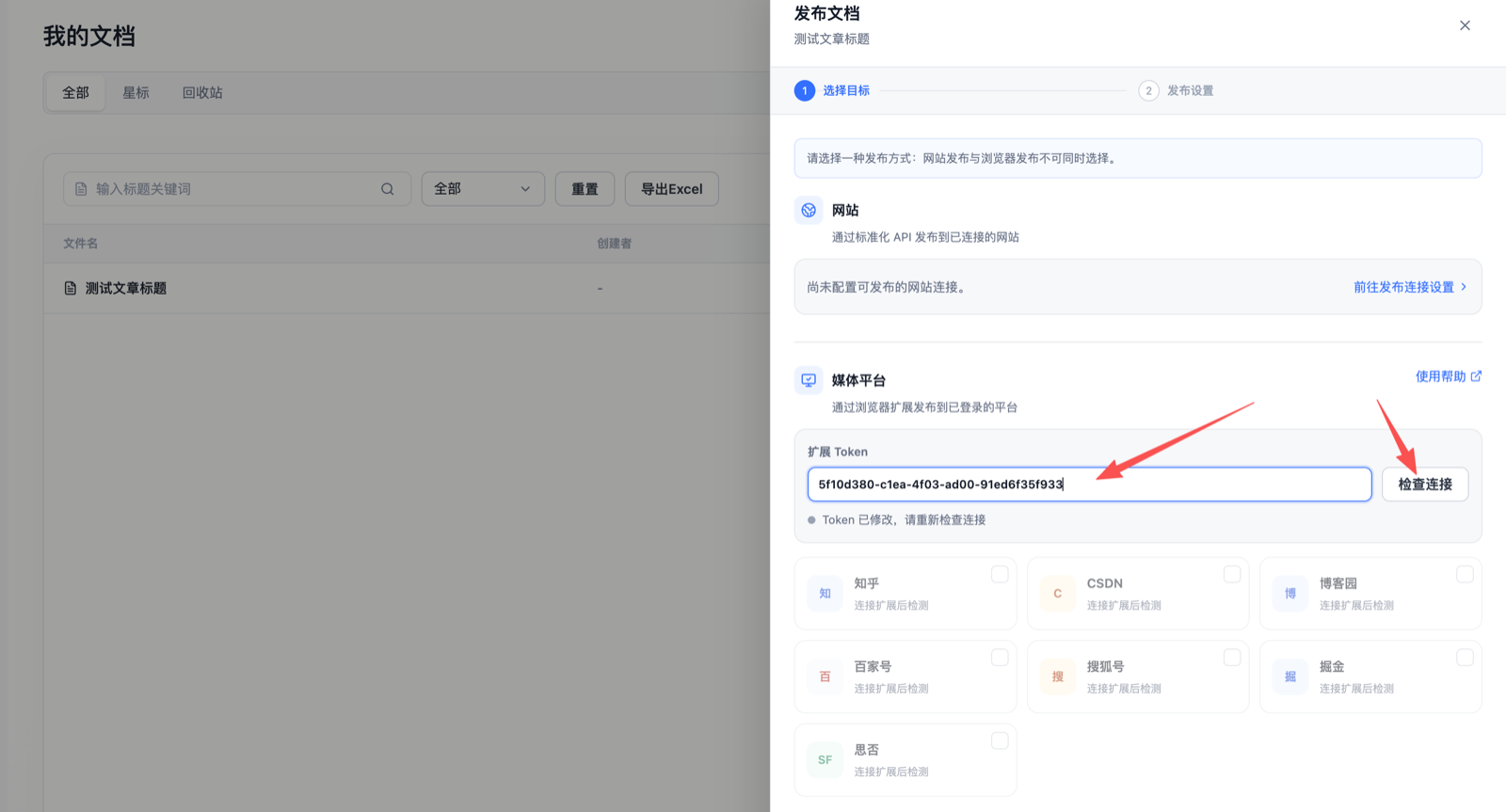The width and height of the screenshot is (1506, 812).
Task: Tick the CSDN checkbox
Action: (x=1232, y=574)
